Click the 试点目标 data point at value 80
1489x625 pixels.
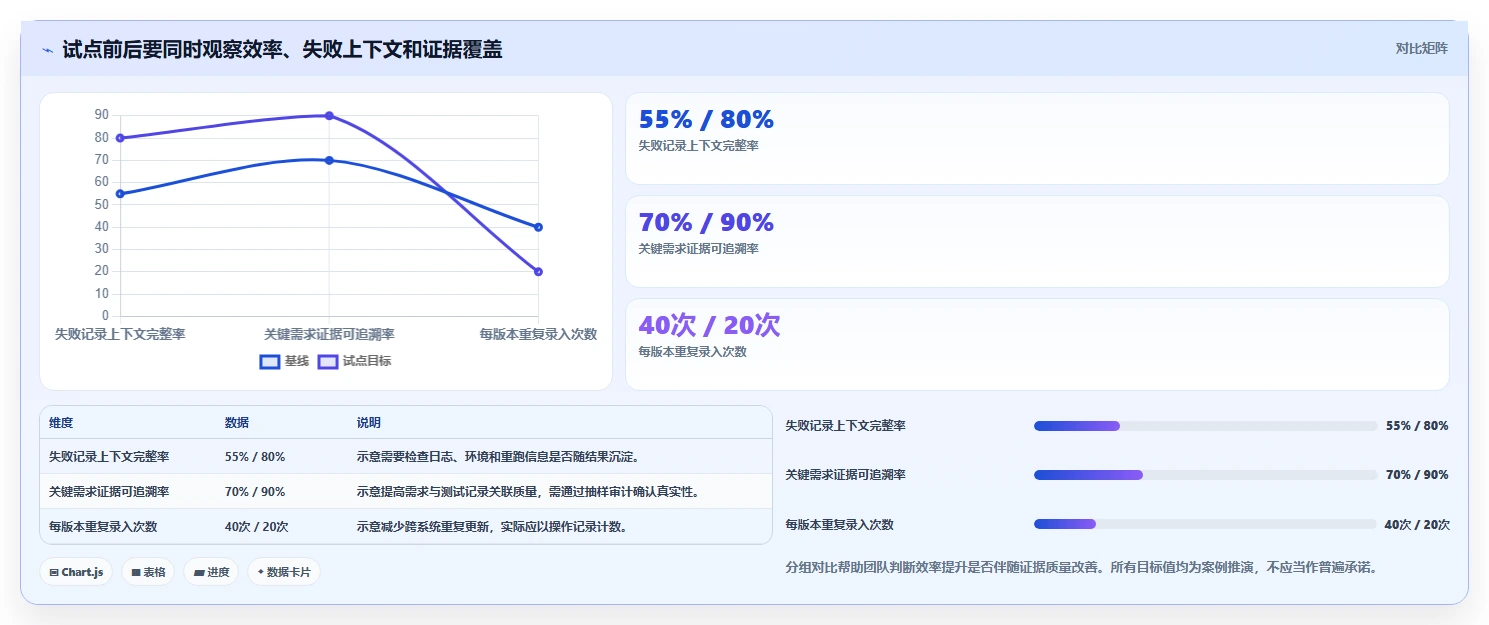(120, 138)
